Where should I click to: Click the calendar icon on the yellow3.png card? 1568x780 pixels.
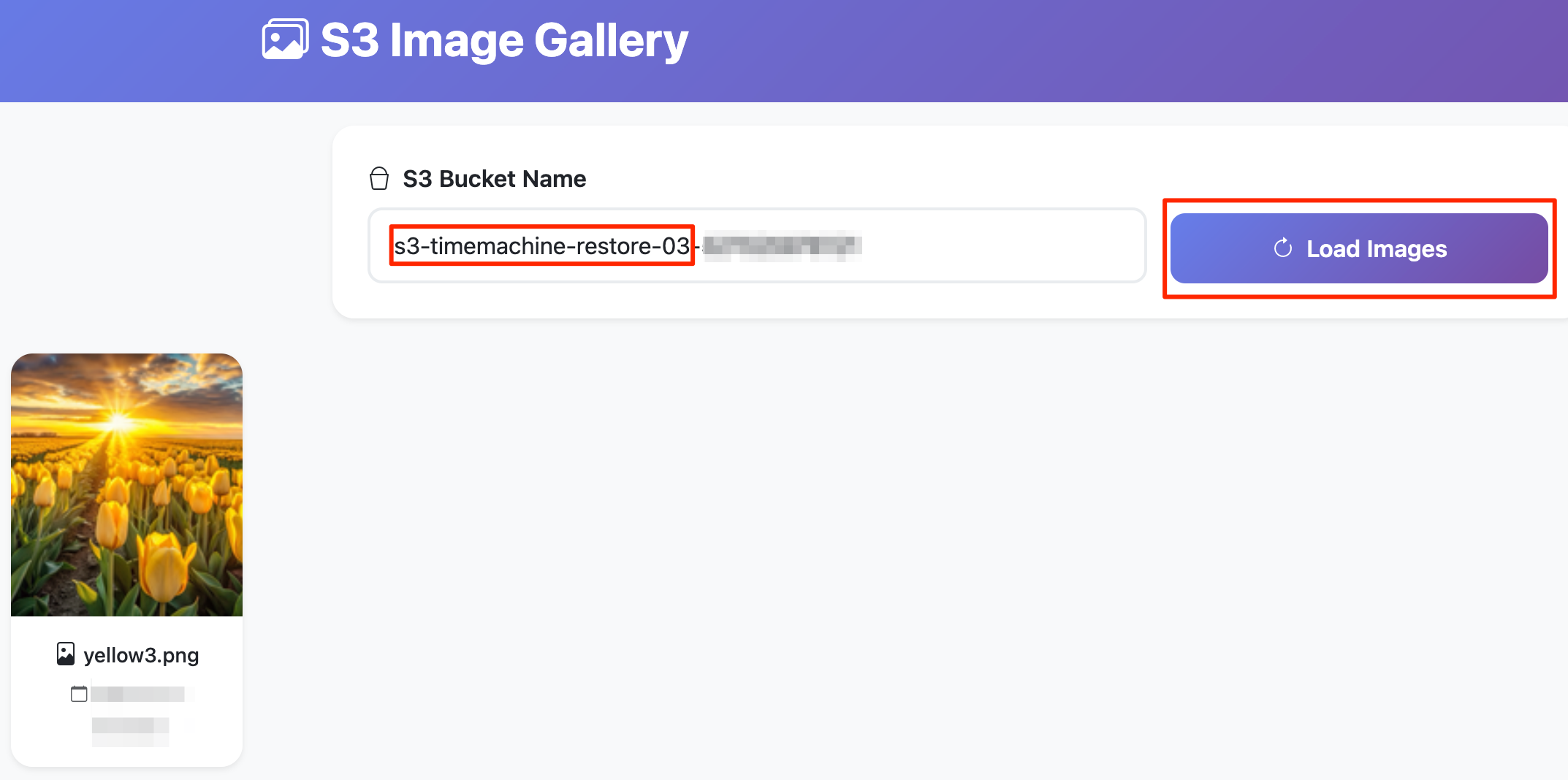pyautogui.click(x=78, y=692)
